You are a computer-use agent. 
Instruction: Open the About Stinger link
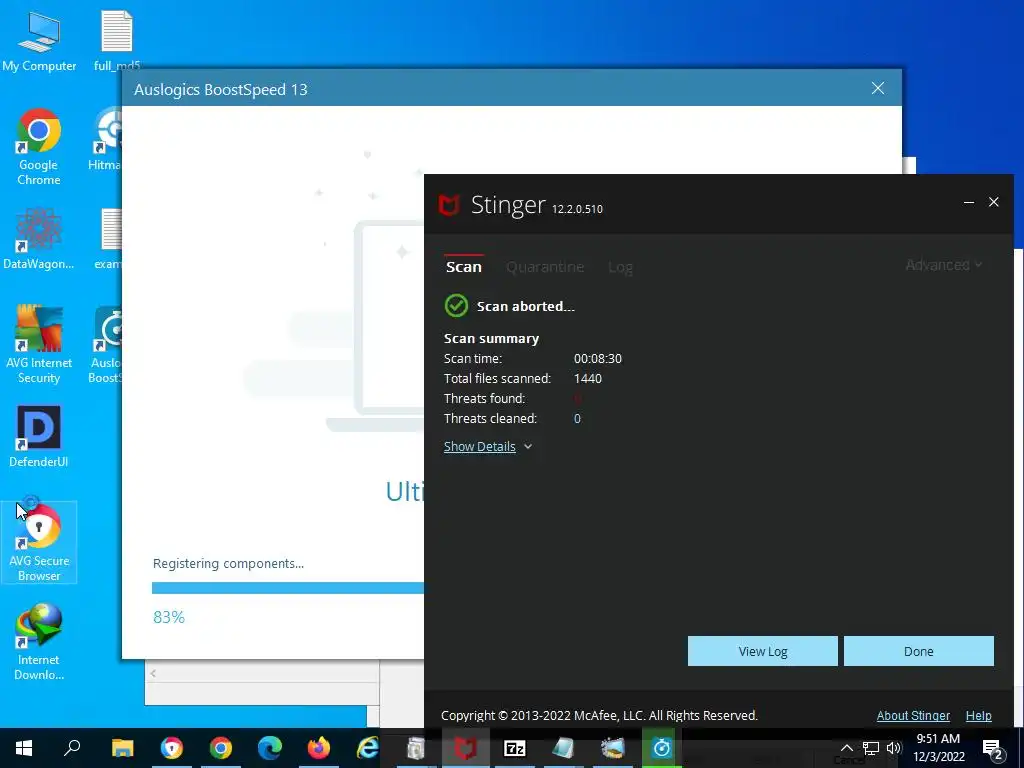click(913, 716)
